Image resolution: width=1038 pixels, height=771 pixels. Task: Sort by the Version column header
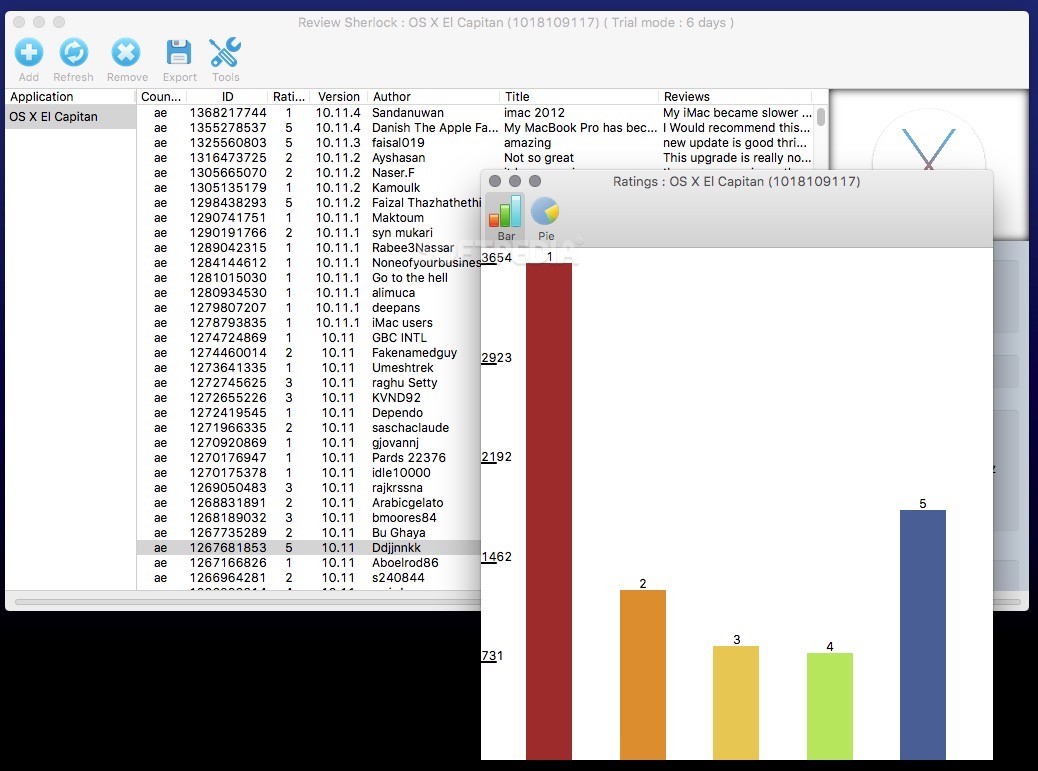pos(338,97)
